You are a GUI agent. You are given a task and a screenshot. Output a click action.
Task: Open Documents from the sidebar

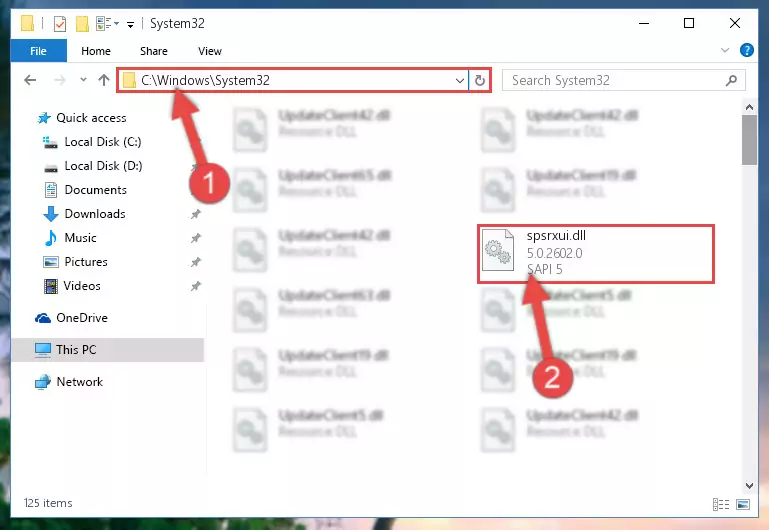pos(85,190)
